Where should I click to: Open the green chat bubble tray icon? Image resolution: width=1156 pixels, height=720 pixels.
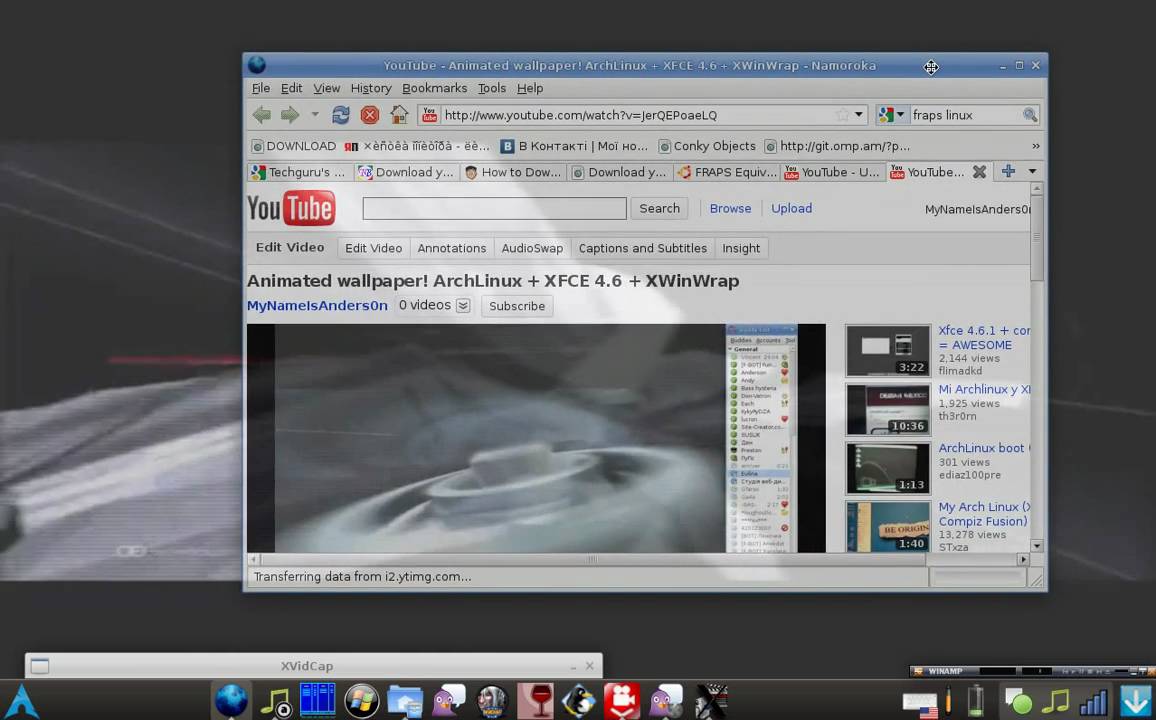coord(1018,702)
